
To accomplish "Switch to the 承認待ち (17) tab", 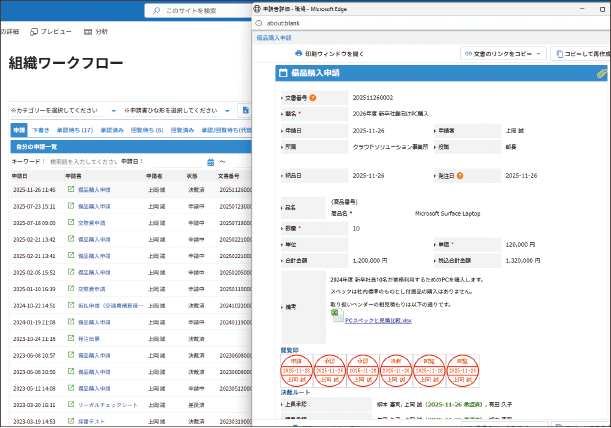I will [x=74, y=130].
